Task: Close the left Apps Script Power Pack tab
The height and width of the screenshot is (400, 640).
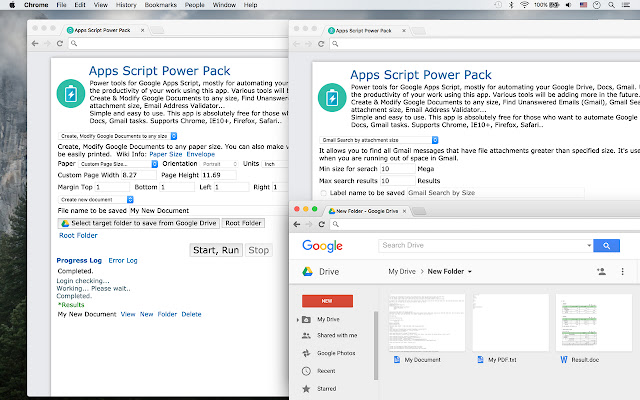Action: tap(142, 30)
